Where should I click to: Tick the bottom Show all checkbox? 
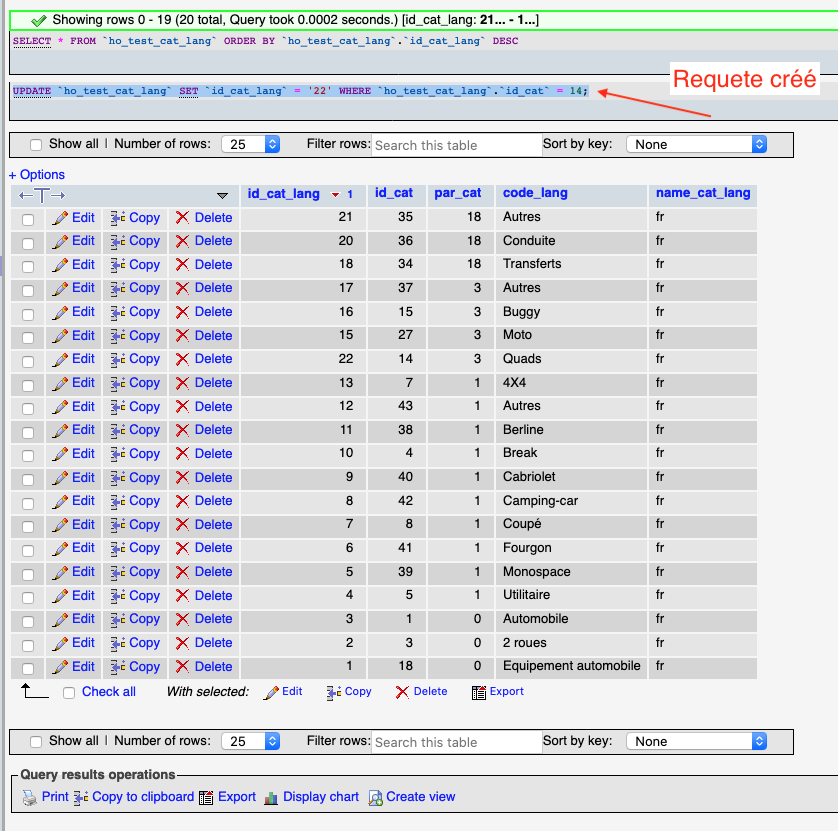36,742
